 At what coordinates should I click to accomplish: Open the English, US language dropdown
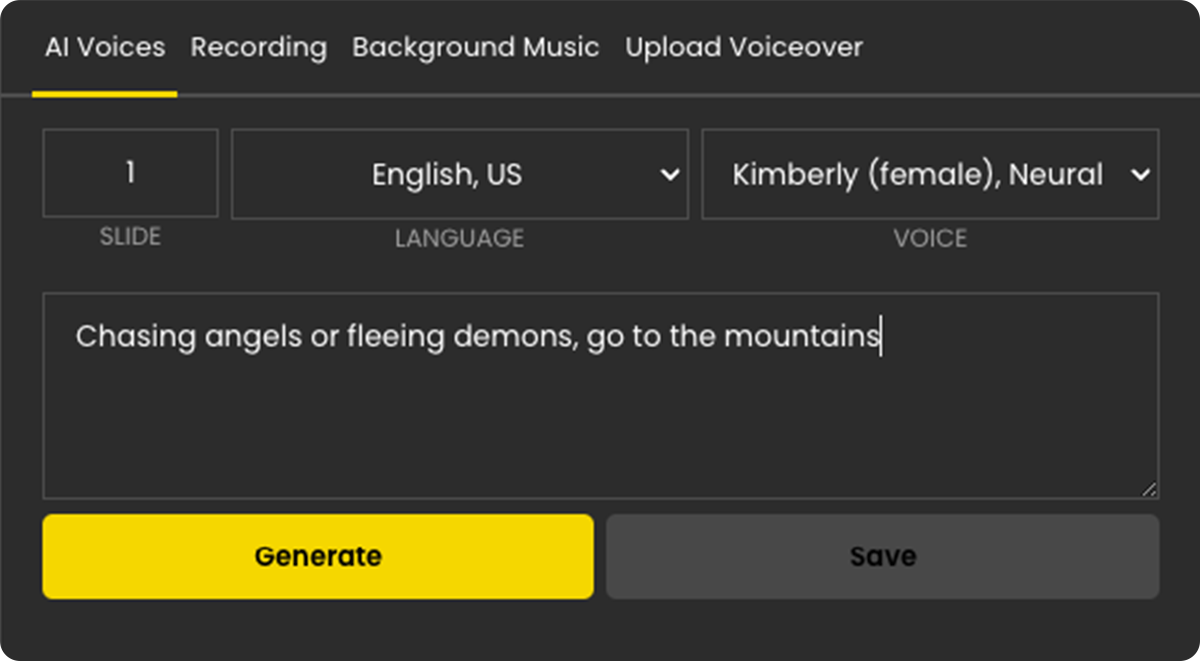click(447, 175)
